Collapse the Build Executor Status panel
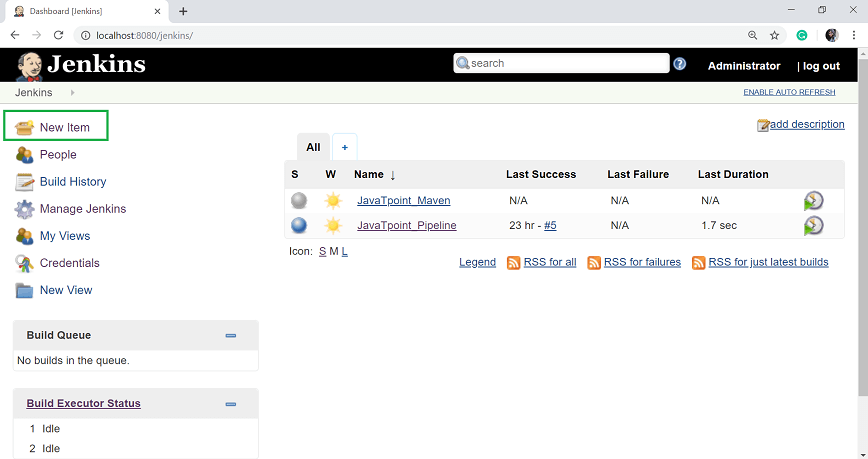The height and width of the screenshot is (459, 868). [231, 404]
